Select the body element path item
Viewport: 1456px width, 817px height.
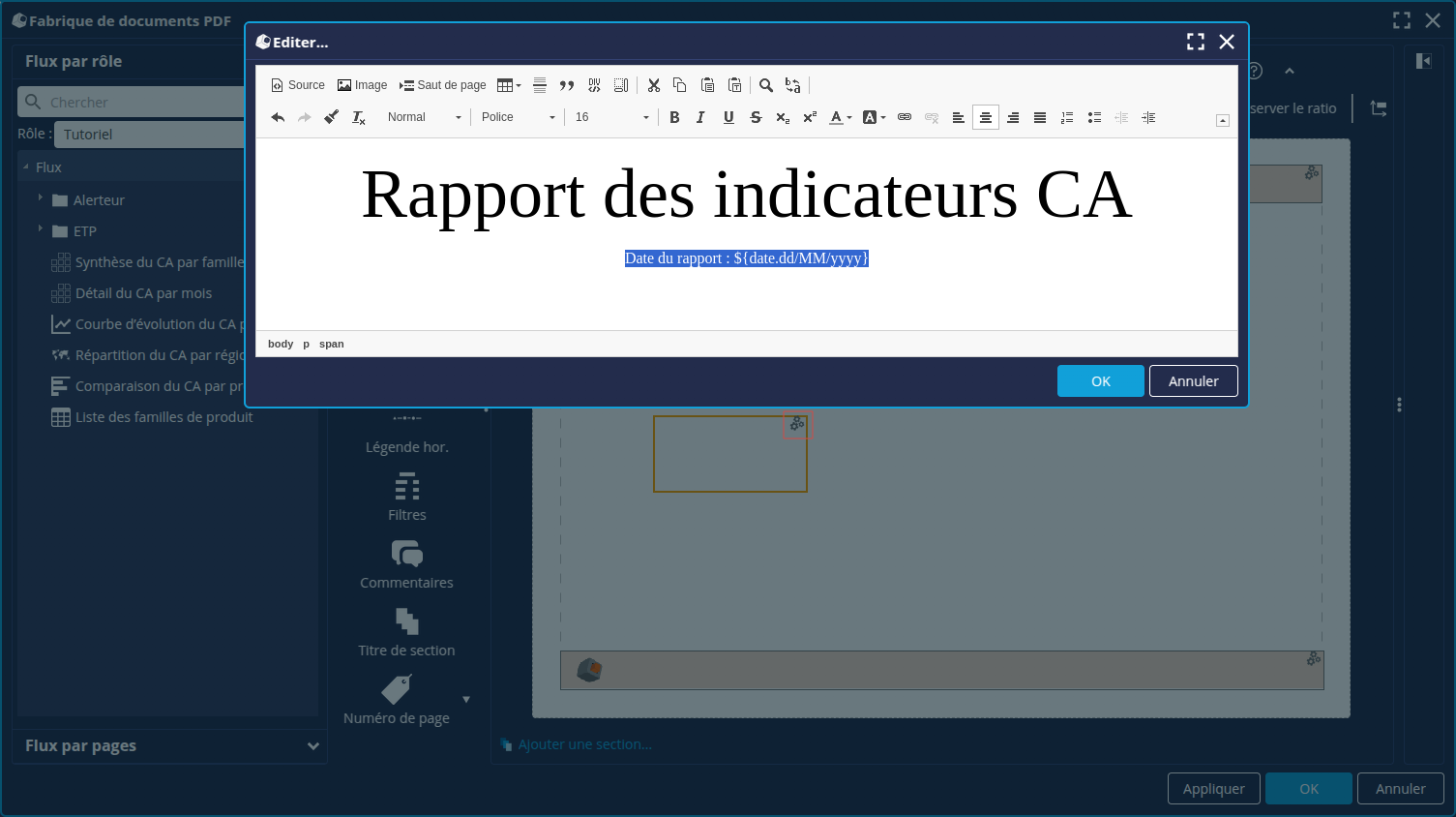(281, 344)
